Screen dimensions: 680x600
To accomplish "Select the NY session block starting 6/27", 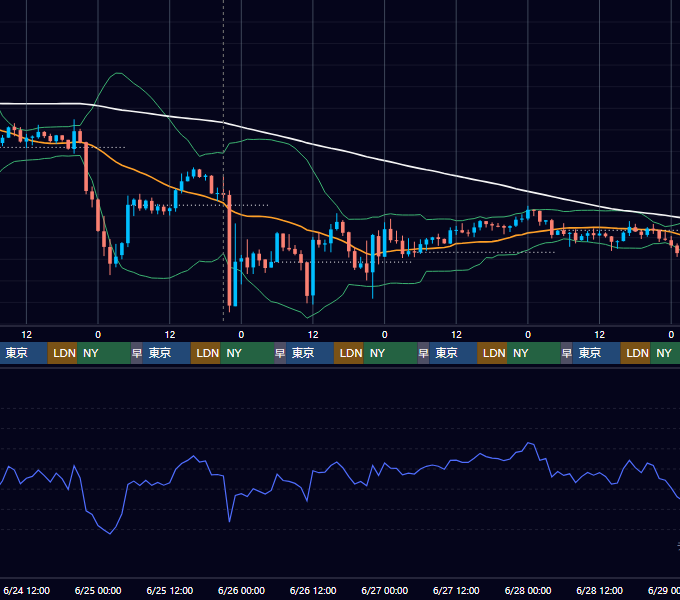I will click(x=533, y=353).
